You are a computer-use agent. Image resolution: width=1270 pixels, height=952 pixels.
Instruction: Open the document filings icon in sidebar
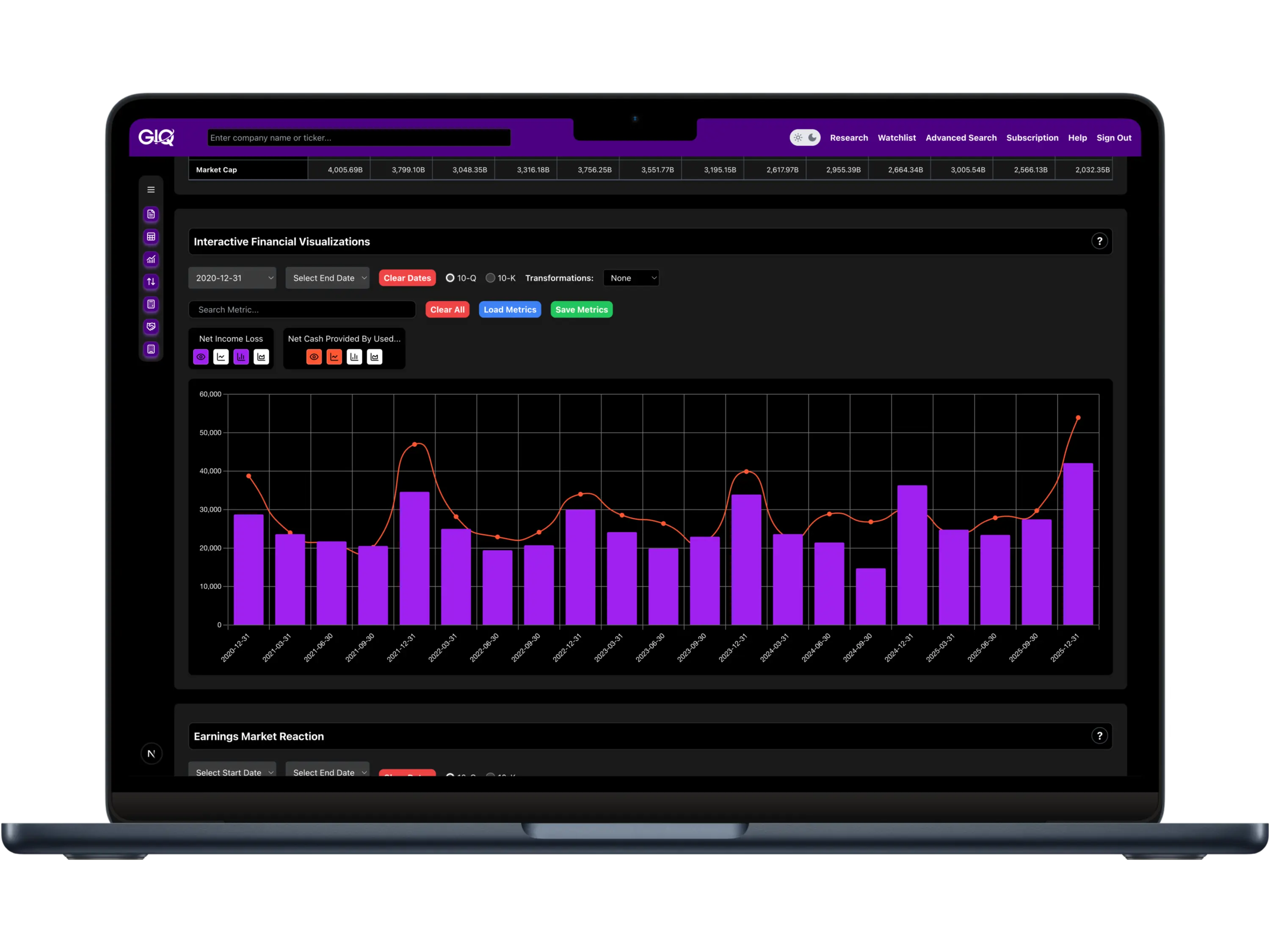[x=151, y=214]
